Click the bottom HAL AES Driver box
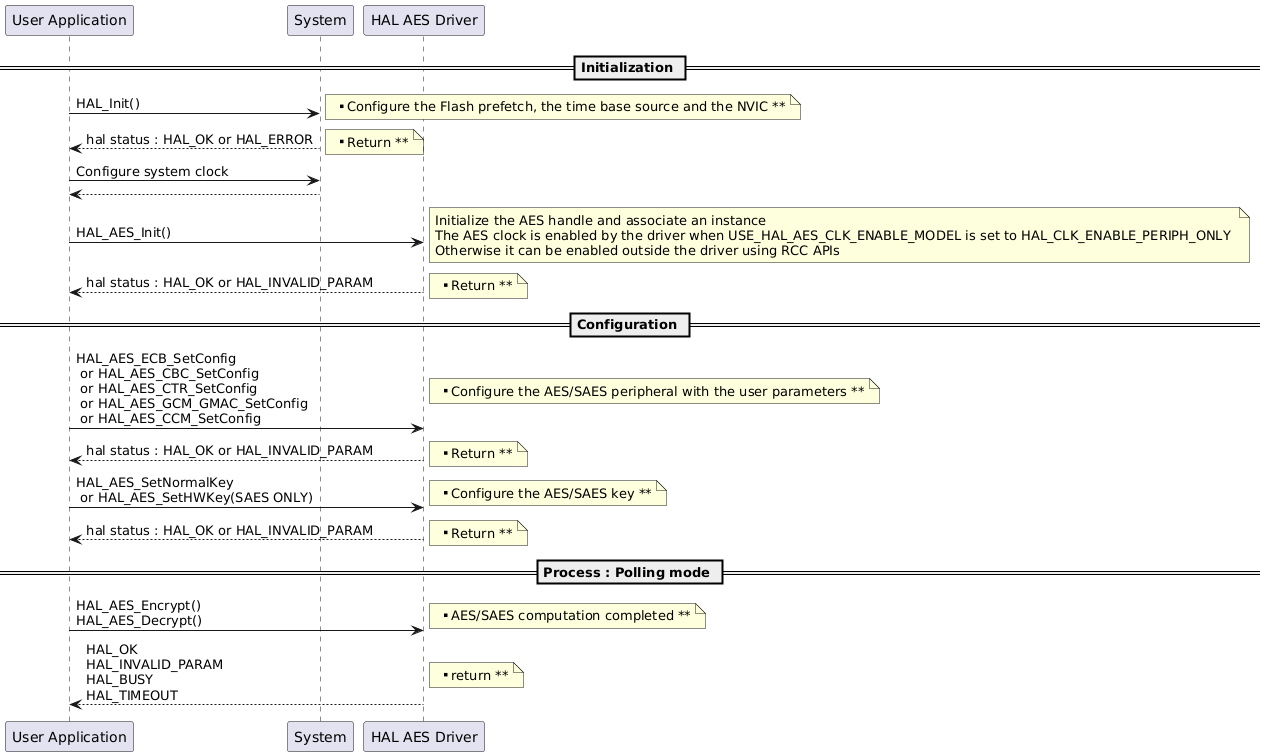 pos(423,737)
